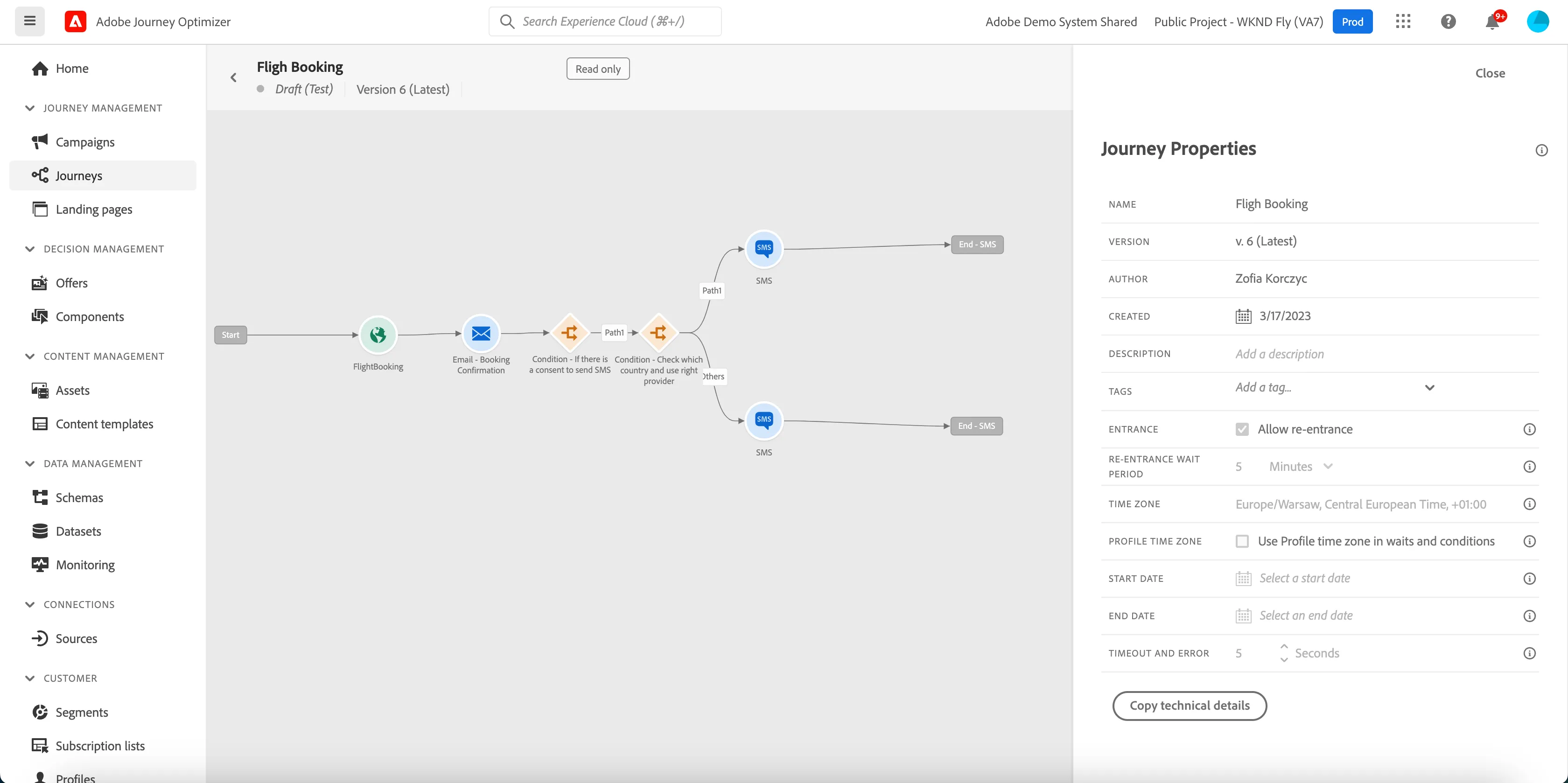The width and height of the screenshot is (1568, 783).
Task: Increase the Timeout and Error value
Action: (1284, 646)
